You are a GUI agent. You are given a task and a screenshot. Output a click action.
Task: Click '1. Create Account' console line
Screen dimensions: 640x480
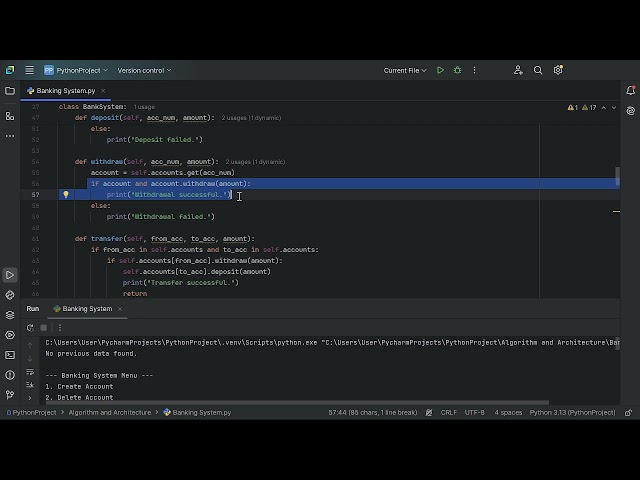coord(79,387)
